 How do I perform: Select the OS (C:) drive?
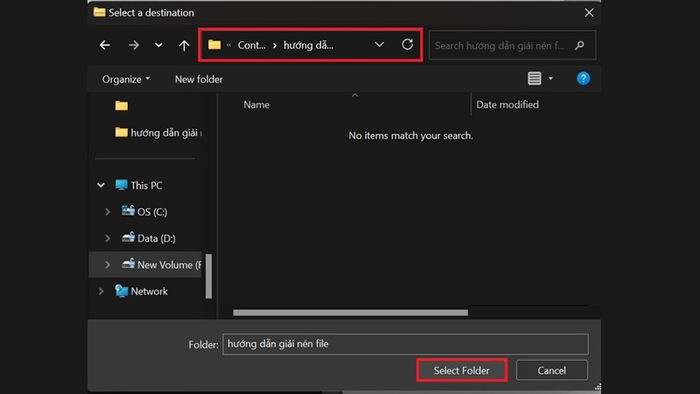(145, 212)
